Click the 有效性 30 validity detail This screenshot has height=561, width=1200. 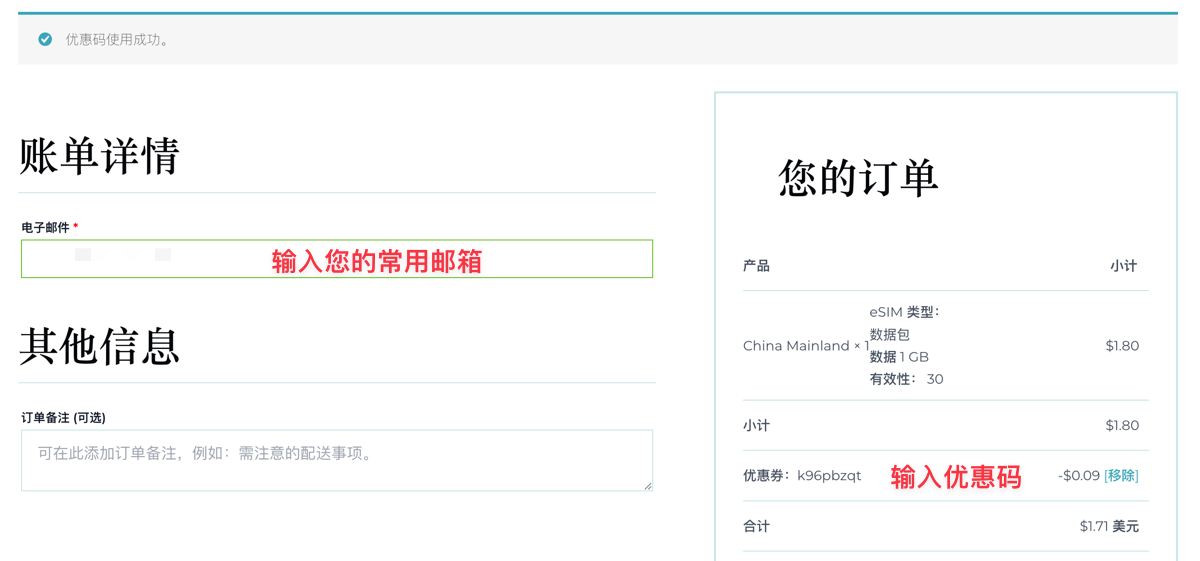(x=906, y=379)
